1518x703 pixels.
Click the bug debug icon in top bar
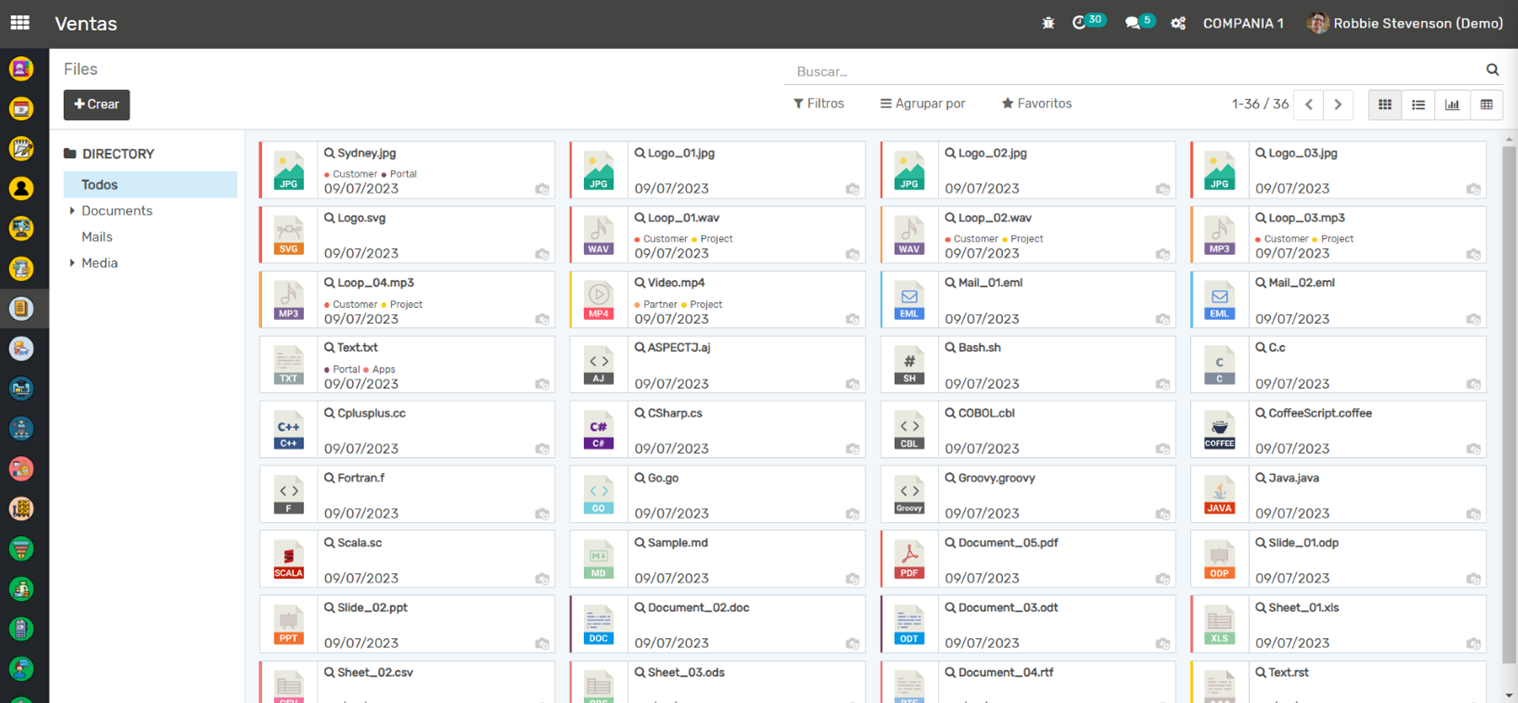pyautogui.click(x=1048, y=23)
